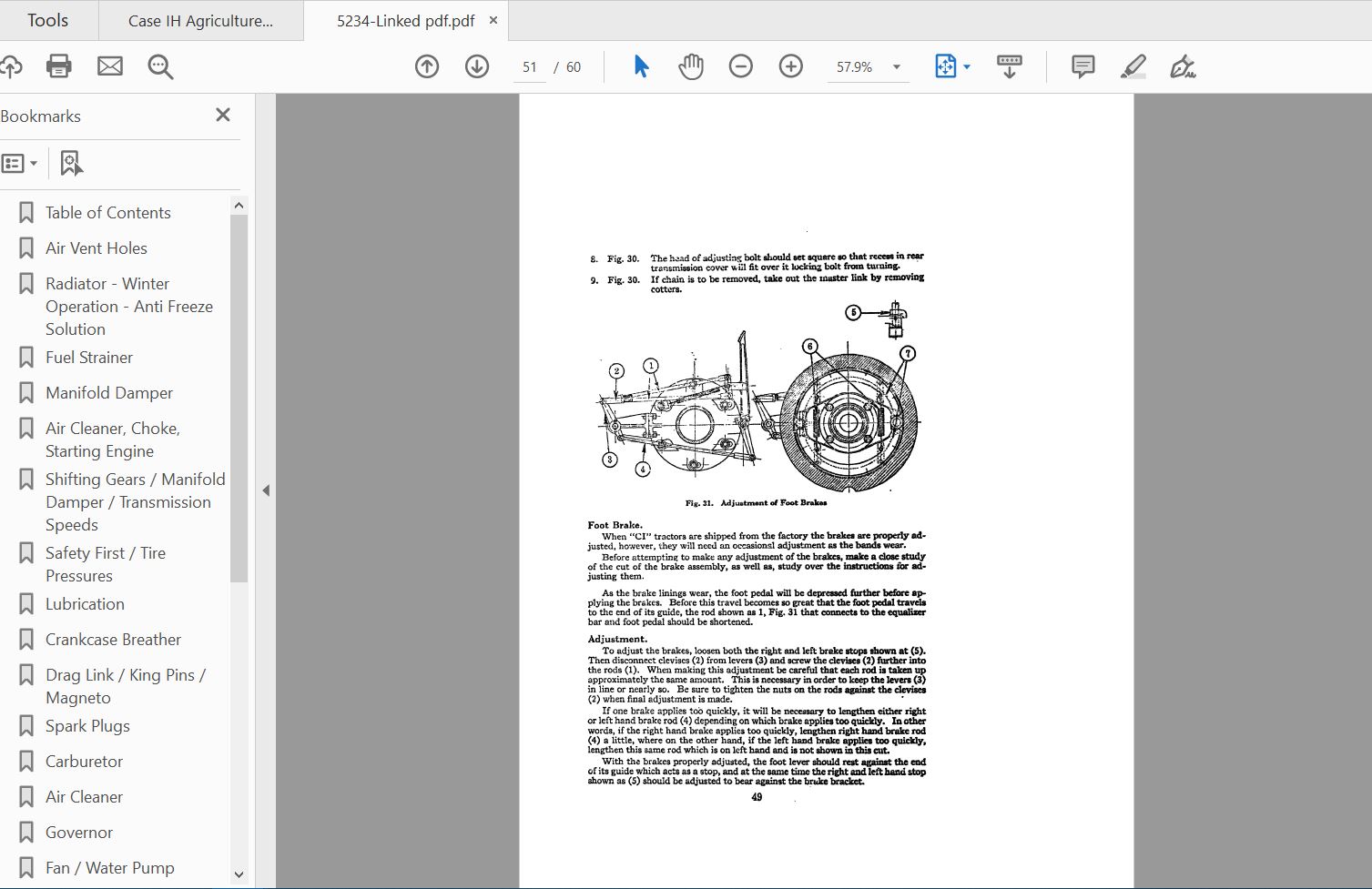Go to Fuel Strainer bookmark
Image resolution: width=1372 pixels, height=889 pixels.
pyautogui.click(x=89, y=357)
